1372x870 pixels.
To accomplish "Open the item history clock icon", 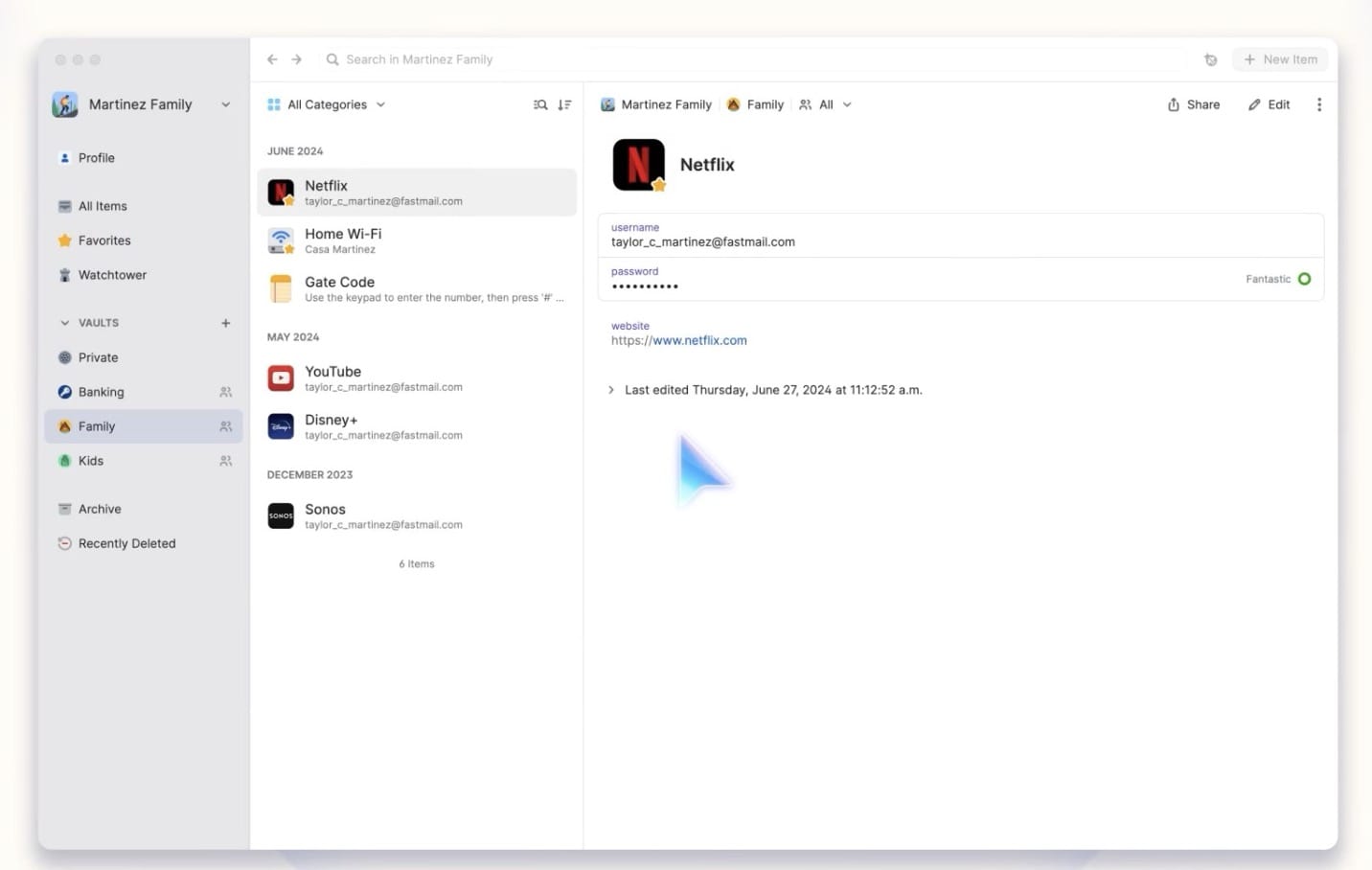I will pyautogui.click(x=1211, y=59).
